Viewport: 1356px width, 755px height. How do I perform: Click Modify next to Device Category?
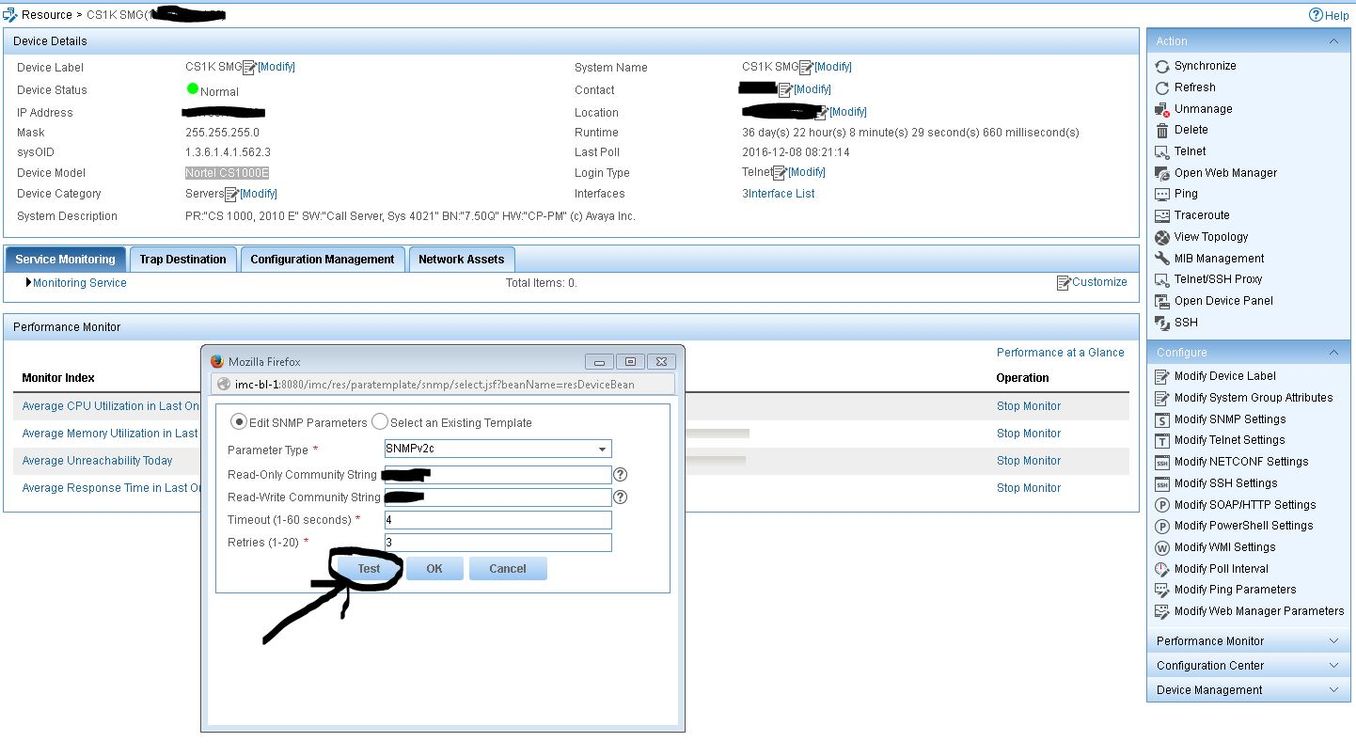(x=258, y=194)
